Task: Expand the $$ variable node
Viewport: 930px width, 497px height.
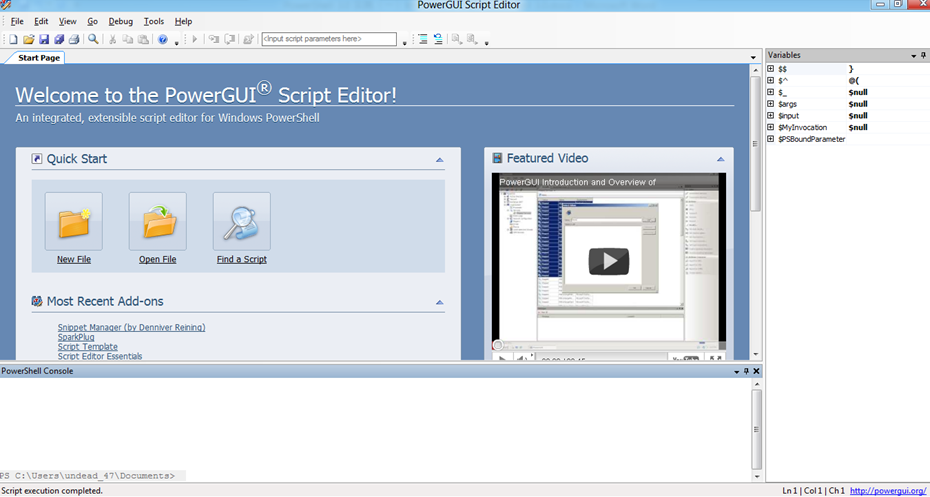Action: point(771,69)
